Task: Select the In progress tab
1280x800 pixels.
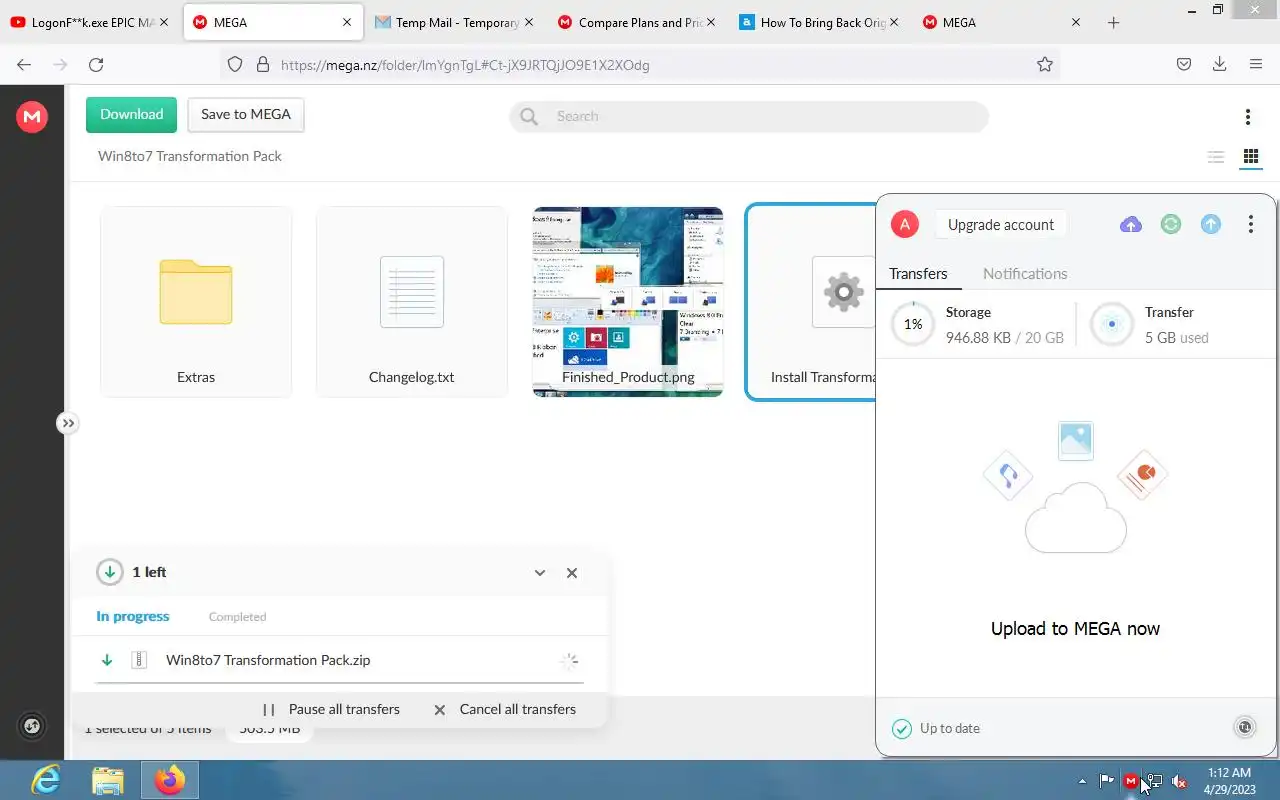Action: (133, 616)
